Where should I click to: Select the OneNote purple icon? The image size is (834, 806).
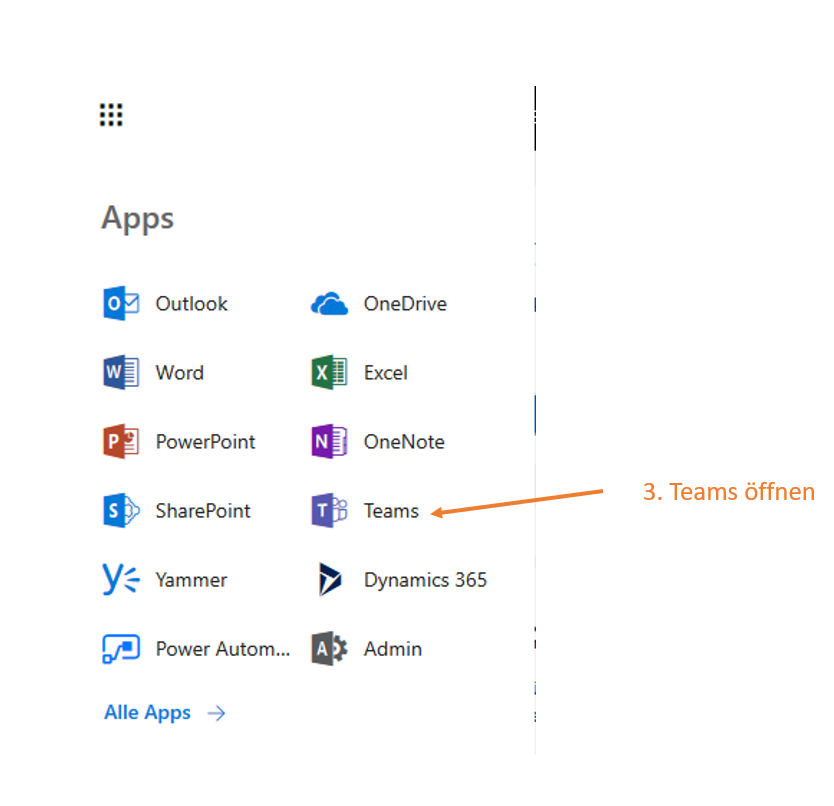(x=329, y=441)
